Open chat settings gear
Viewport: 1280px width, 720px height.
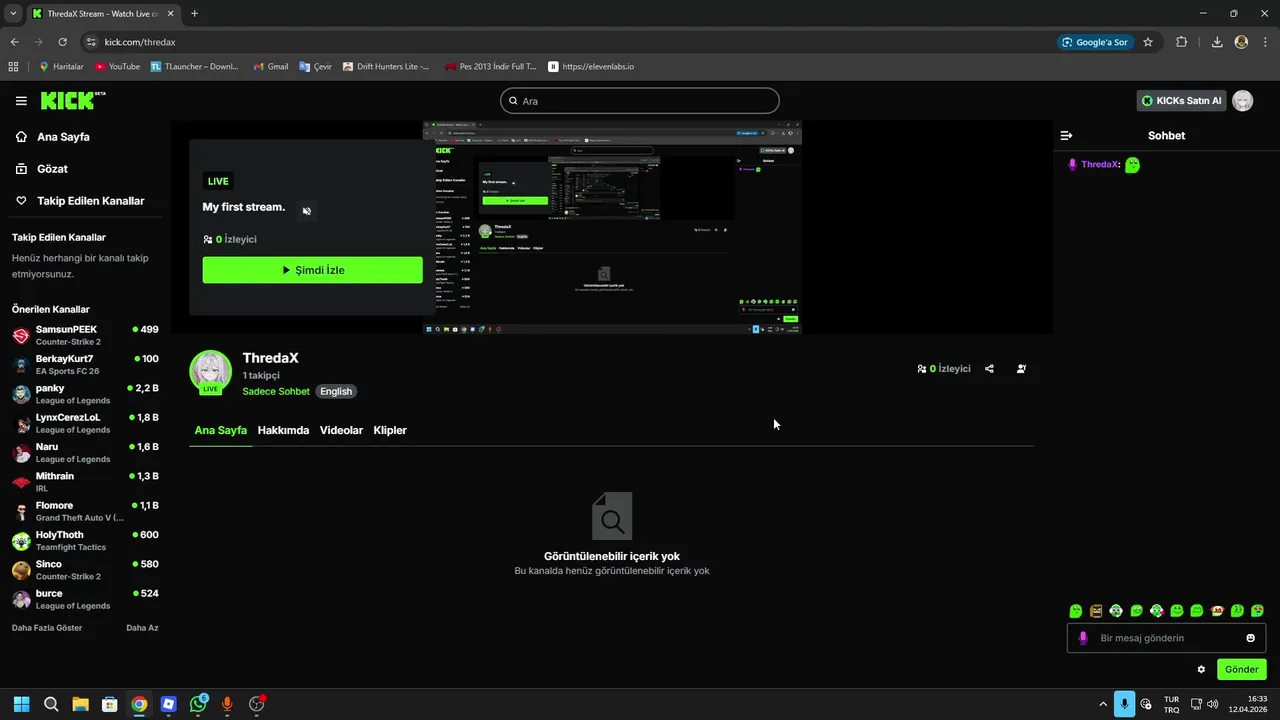coord(1201,670)
